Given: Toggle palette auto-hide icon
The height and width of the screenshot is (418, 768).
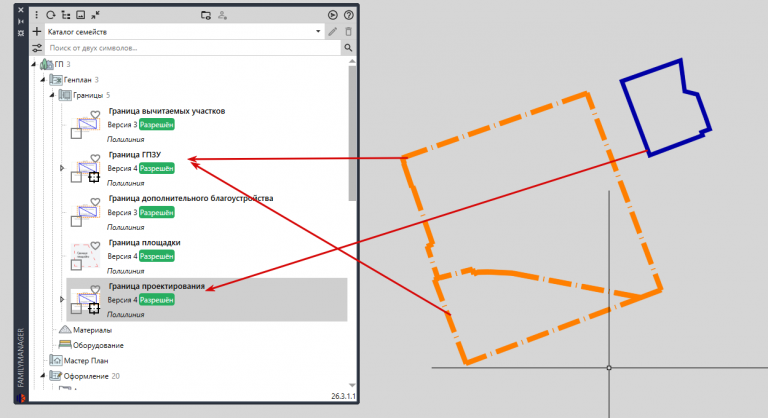Looking at the screenshot, I should [21, 22].
